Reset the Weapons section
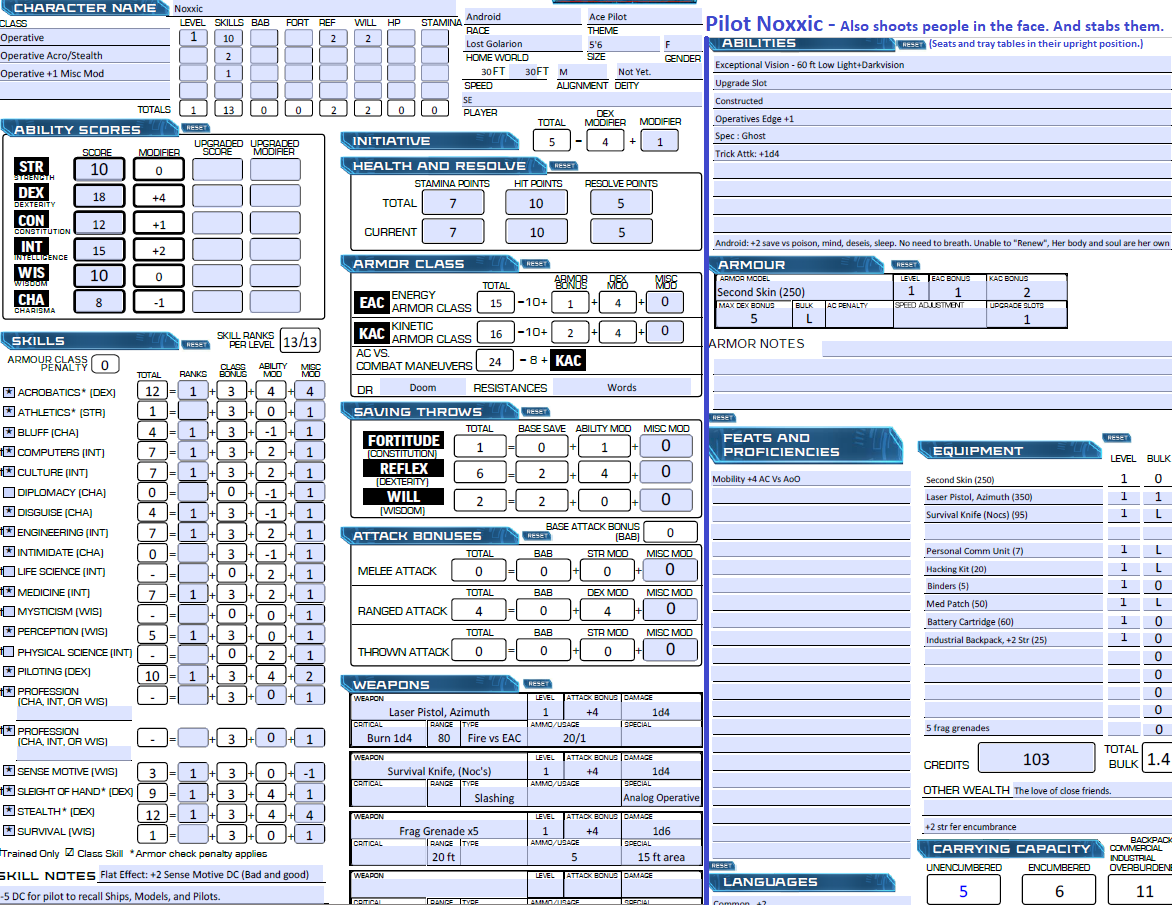The height and width of the screenshot is (905, 1172). pos(538,684)
